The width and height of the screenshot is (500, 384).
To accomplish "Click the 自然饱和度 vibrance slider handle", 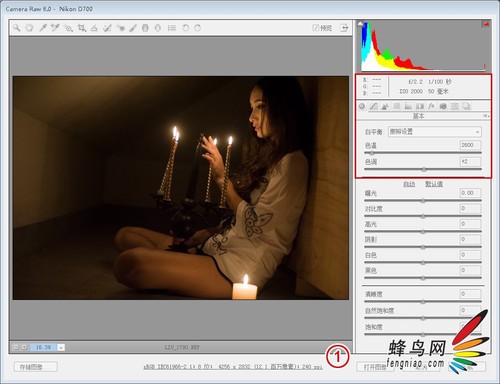I will click(423, 319).
